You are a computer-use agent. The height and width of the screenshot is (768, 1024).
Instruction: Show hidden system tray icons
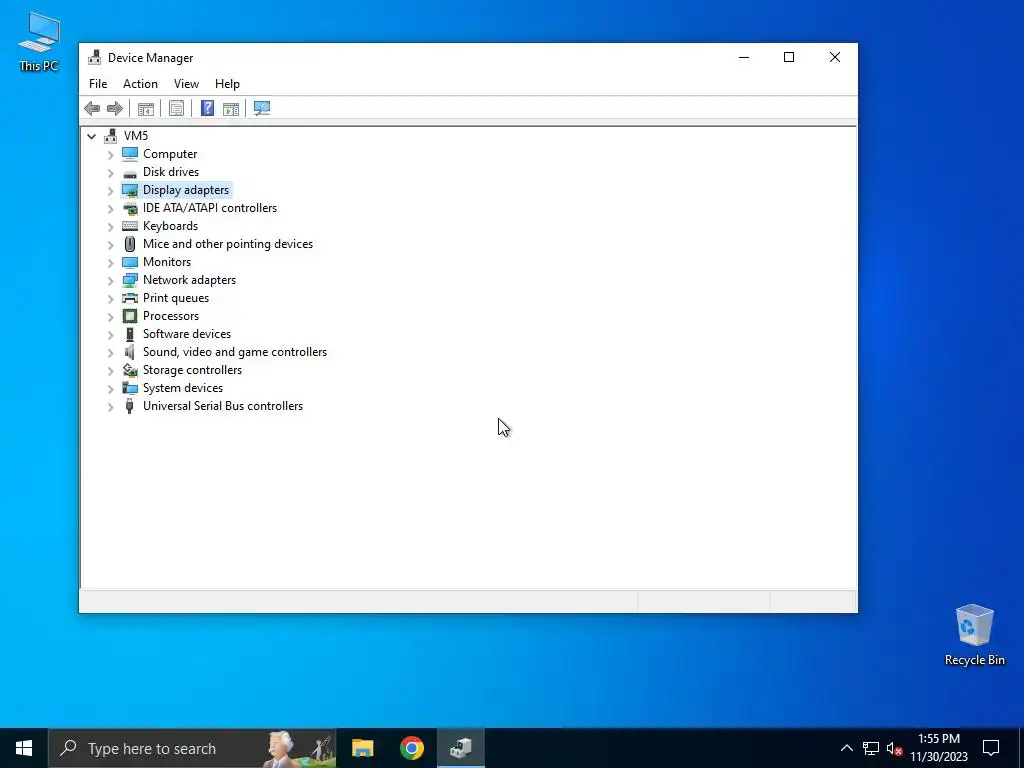click(846, 748)
